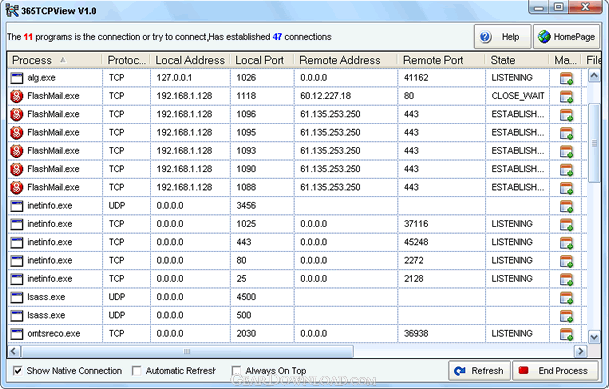Click the vertical scrollbar up arrow
609x389 pixels.
tap(594, 75)
